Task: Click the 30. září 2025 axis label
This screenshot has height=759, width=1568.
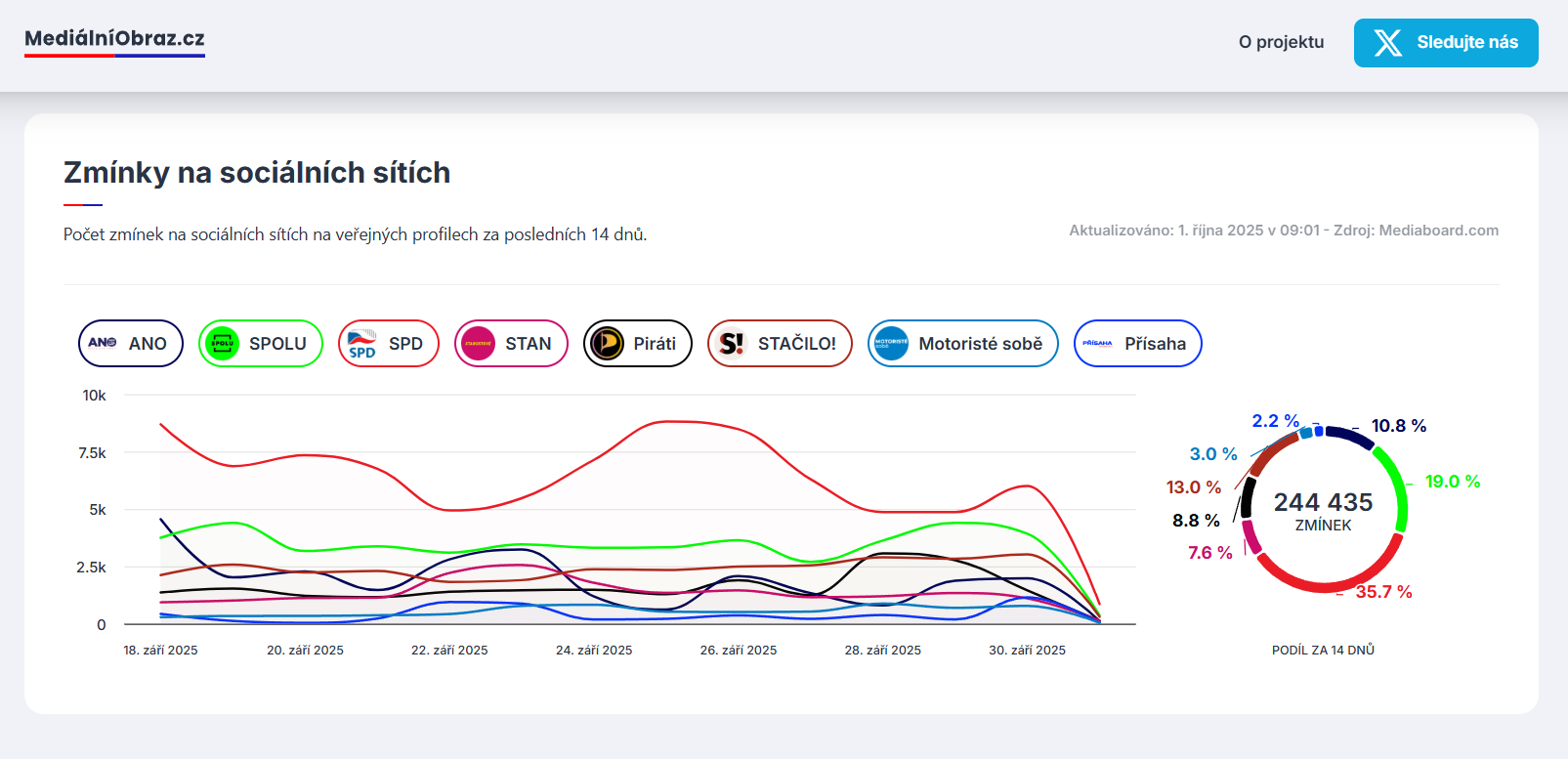Action: coord(1027,651)
